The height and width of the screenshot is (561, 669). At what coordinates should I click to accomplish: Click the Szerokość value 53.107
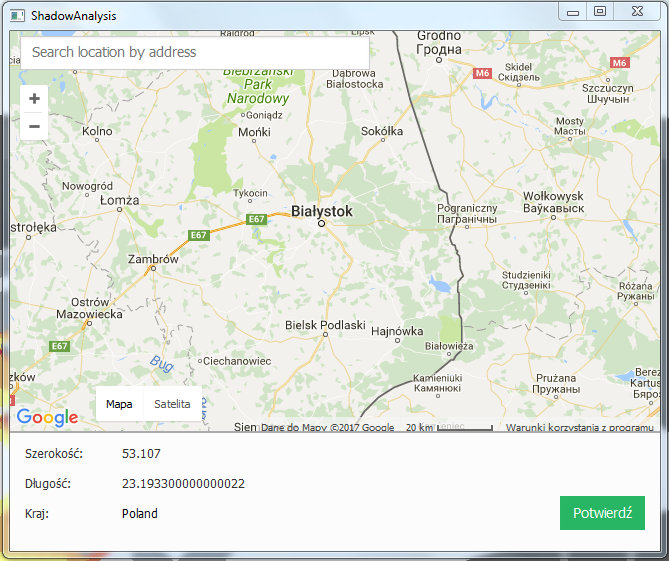click(x=141, y=454)
